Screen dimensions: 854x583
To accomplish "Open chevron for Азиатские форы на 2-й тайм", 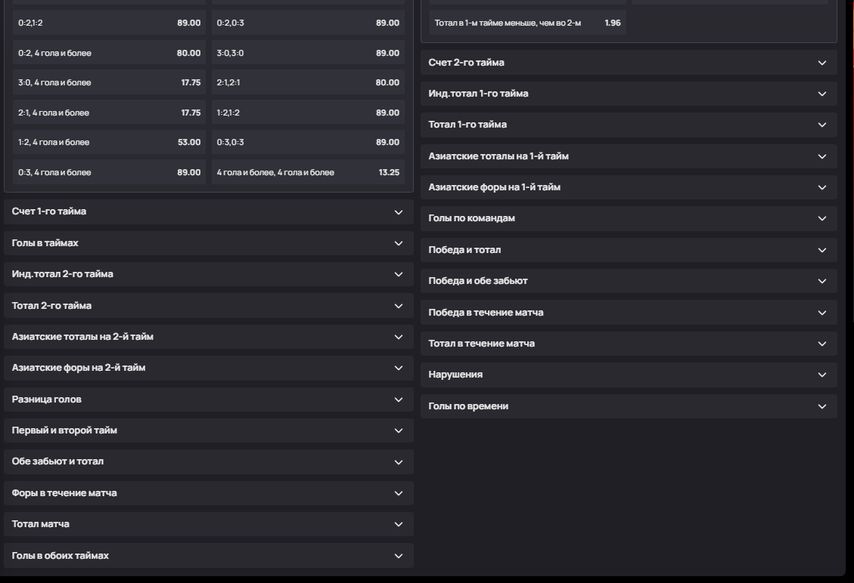I will click(399, 368).
